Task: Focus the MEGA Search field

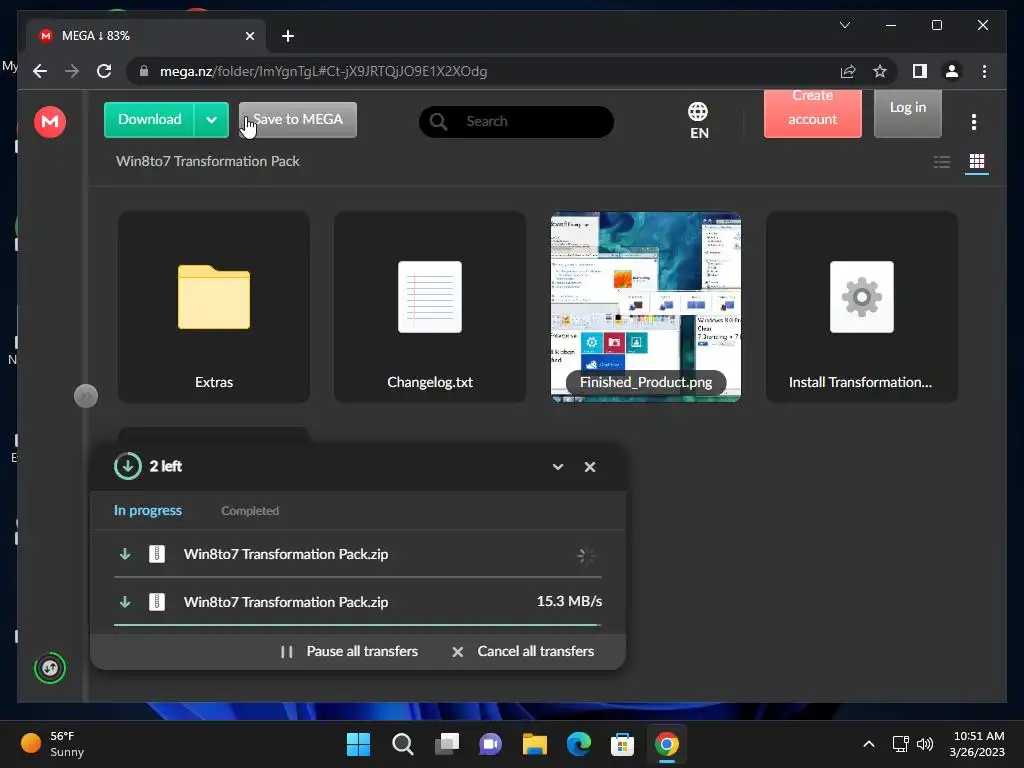Action: tap(516, 121)
